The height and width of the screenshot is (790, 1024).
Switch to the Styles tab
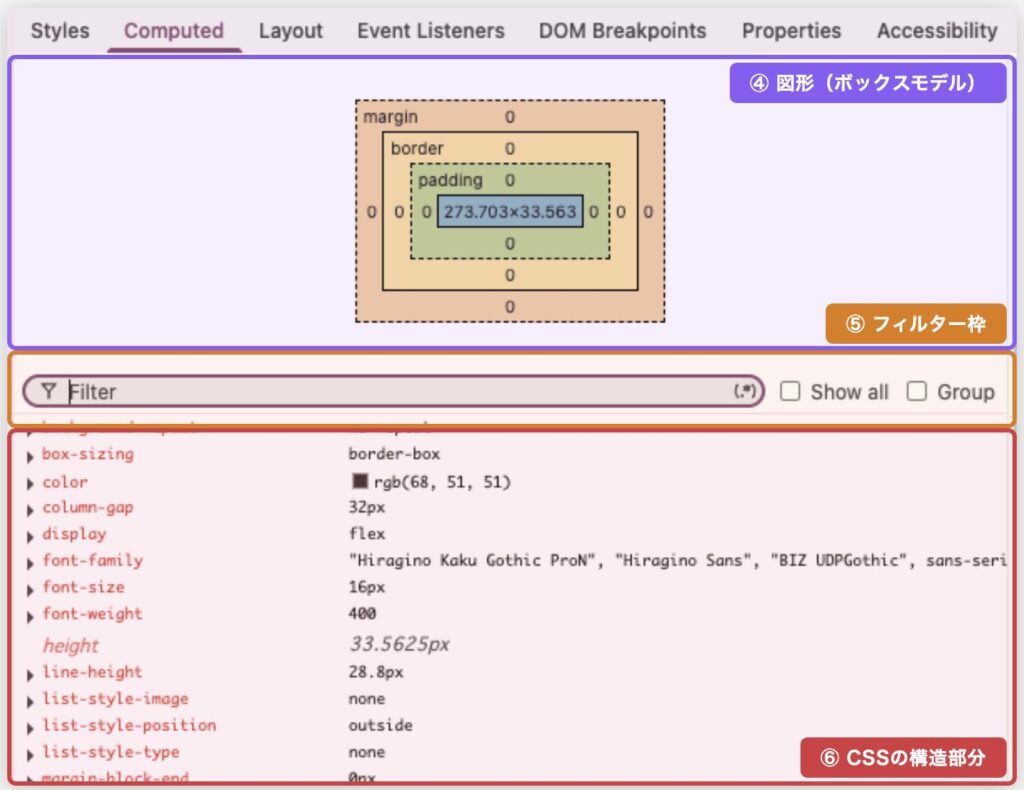click(60, 31)
